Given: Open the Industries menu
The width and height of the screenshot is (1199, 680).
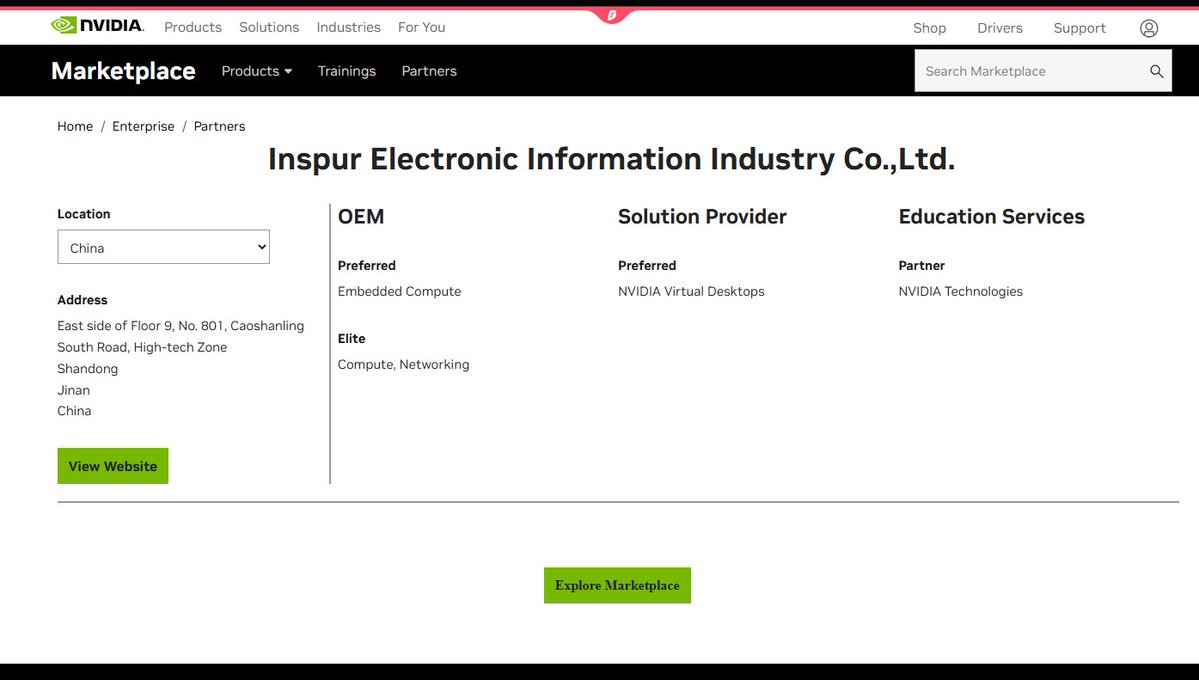Looking at the screenshot, I should point(349,27).
